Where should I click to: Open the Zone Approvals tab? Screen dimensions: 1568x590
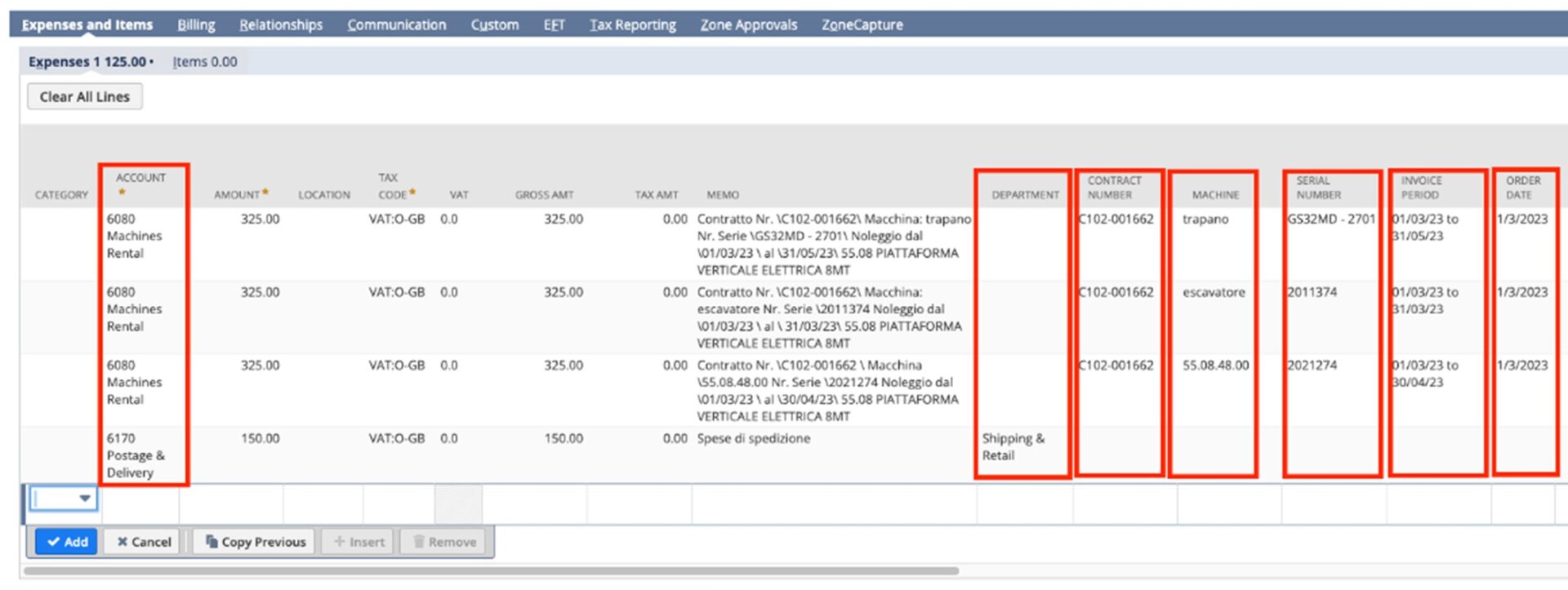[749, 24]
